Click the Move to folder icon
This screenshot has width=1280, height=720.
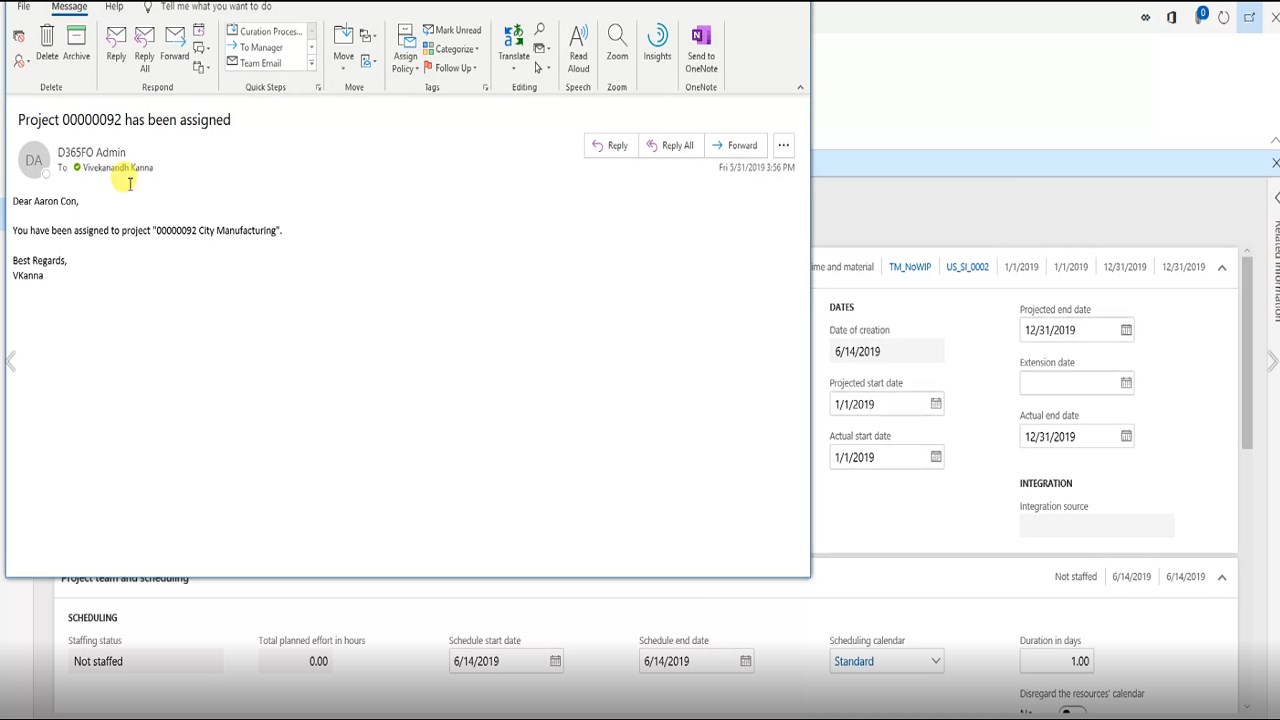click(x=343, y=46)
